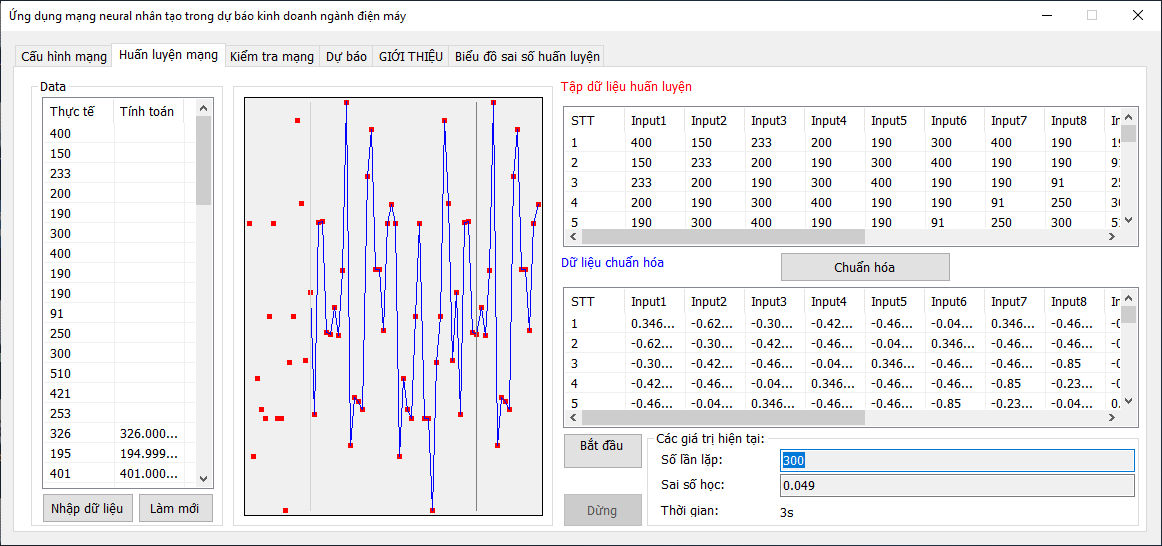
Task: Select the 253 row in Data list
Action: (119, 413)
